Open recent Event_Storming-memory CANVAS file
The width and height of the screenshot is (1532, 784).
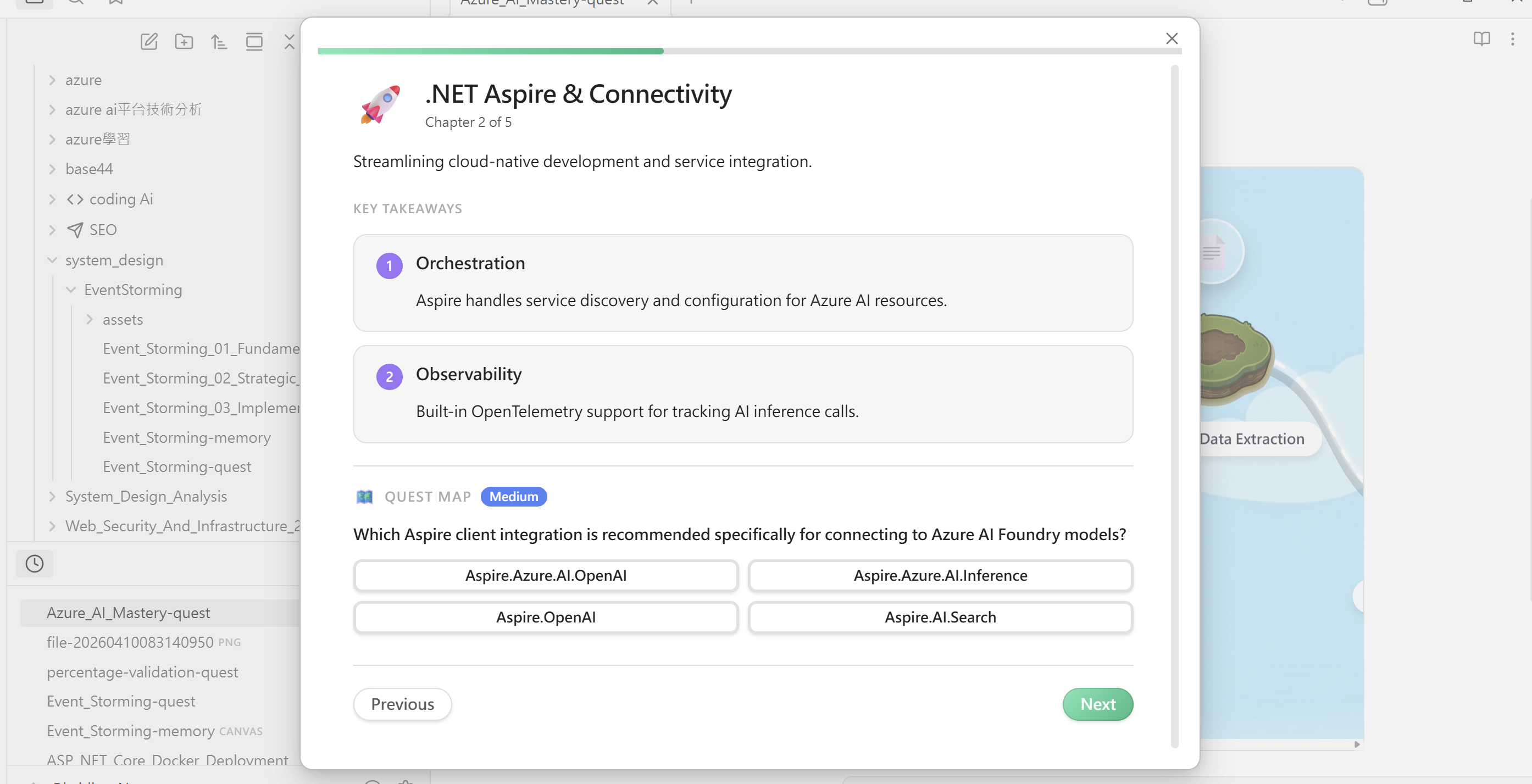(154, 731)
